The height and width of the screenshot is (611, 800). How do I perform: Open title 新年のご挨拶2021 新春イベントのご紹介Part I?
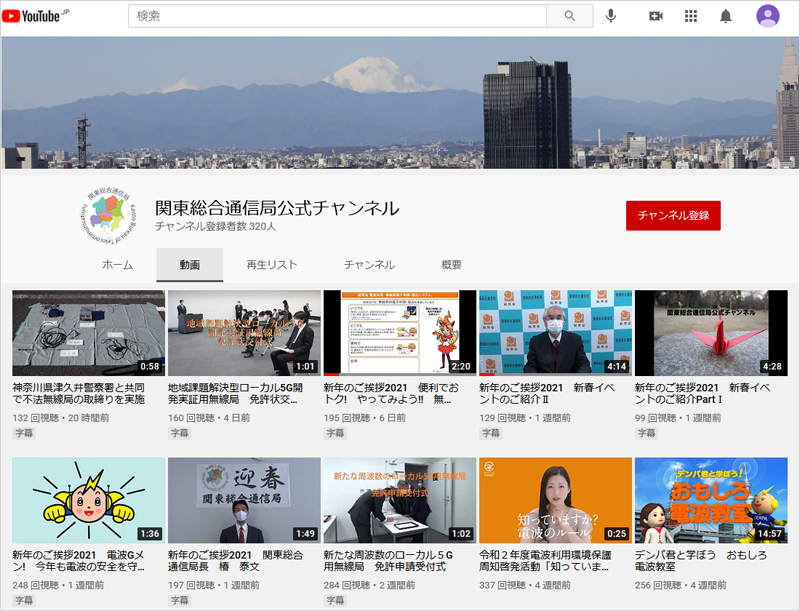tap(702, 393)
